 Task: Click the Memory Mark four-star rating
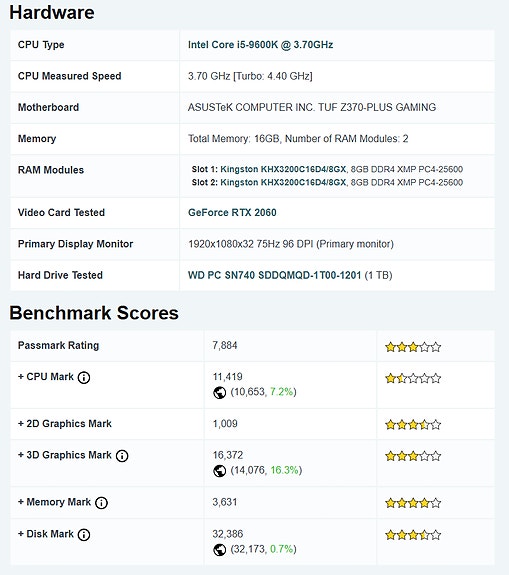413,503
